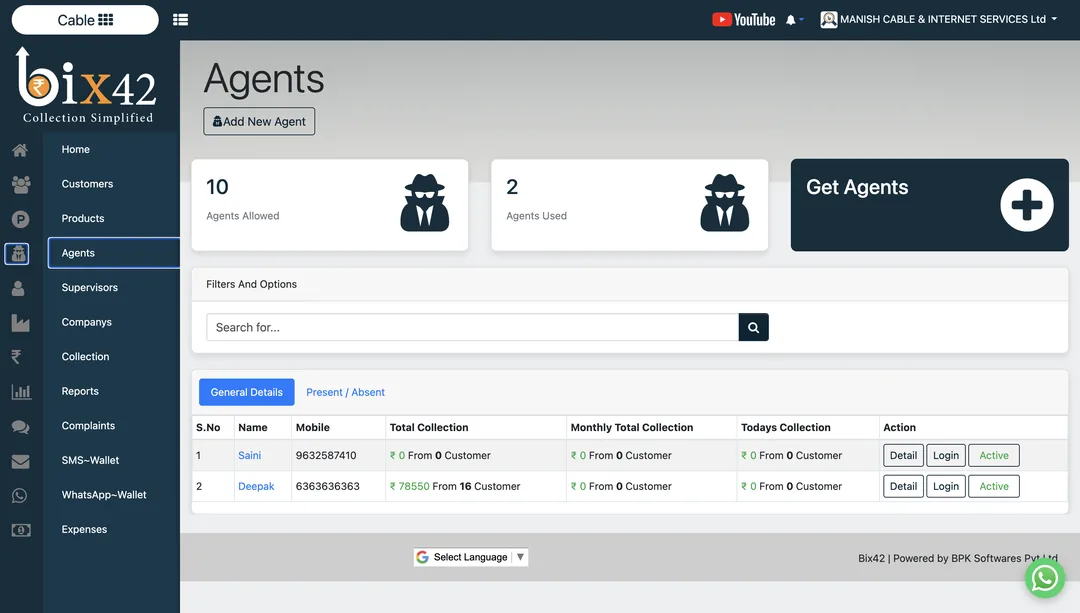This screenshot has height=613, width=1080.
Task: Click the Reports bar chart sidebar icon
Action: pos(21,391)
